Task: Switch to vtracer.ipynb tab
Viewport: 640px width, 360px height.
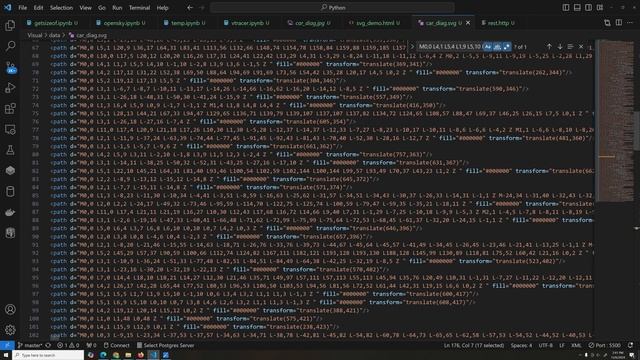Action: click(x=246, y=23)
